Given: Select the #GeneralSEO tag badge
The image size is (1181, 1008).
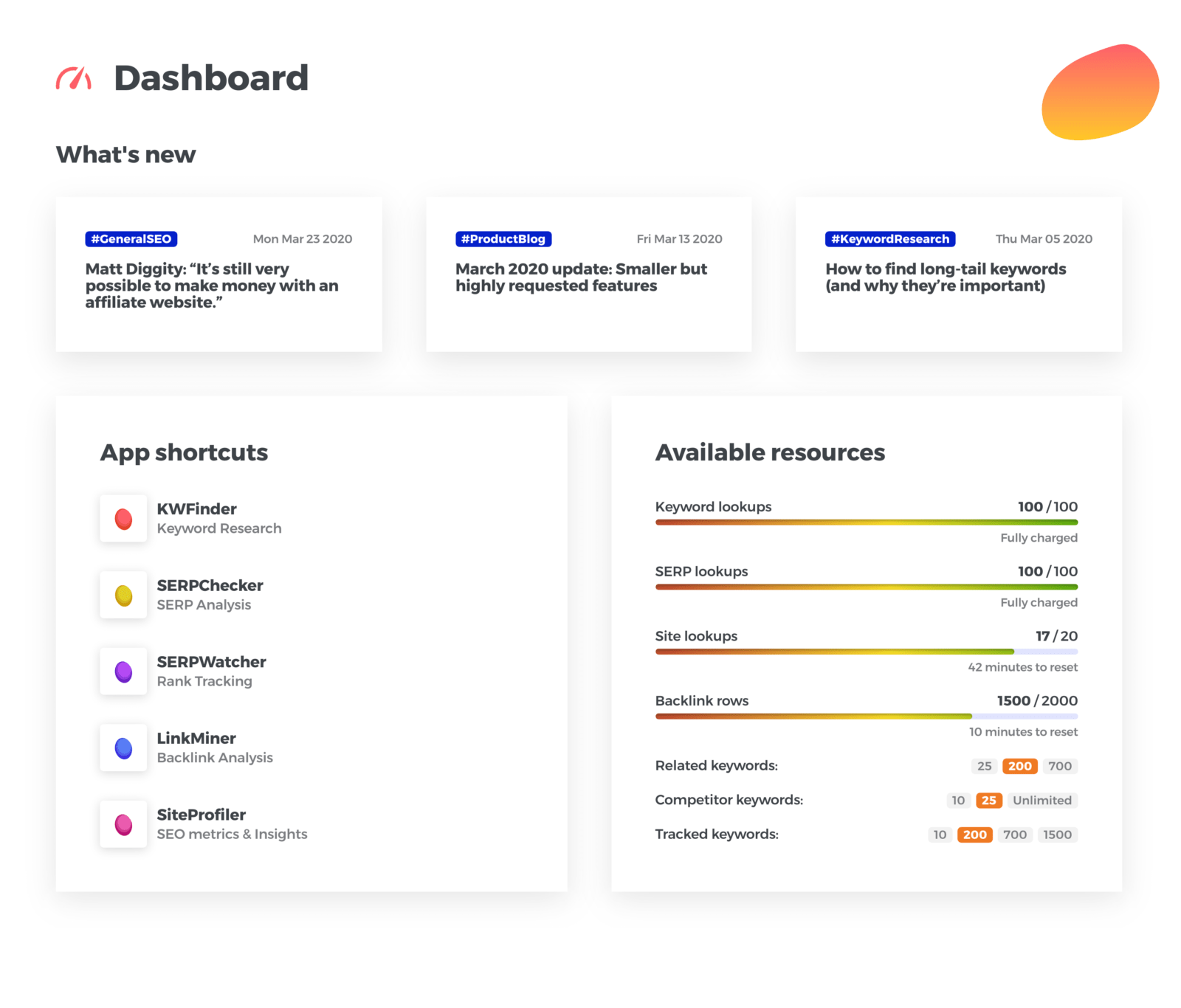Looking at the screenshot, I should [x=131, y=238].
